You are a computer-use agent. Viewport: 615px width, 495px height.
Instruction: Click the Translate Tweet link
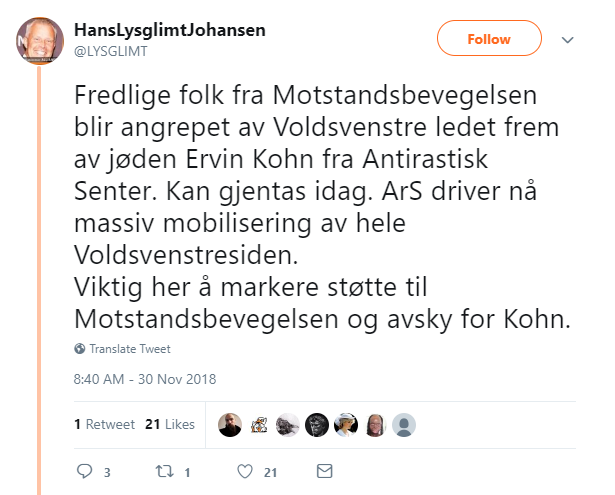130,349
